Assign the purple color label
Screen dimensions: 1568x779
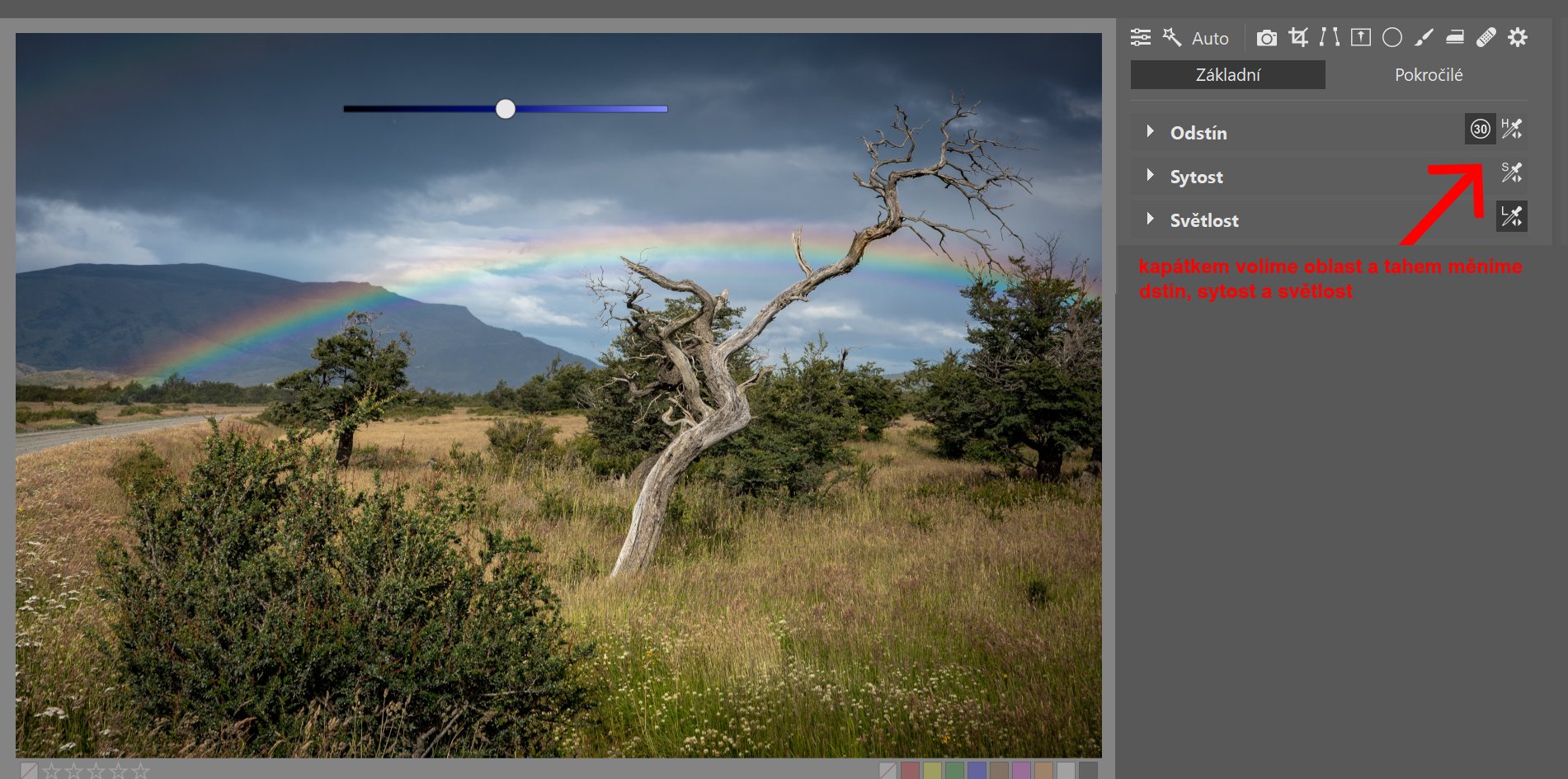1021,771
